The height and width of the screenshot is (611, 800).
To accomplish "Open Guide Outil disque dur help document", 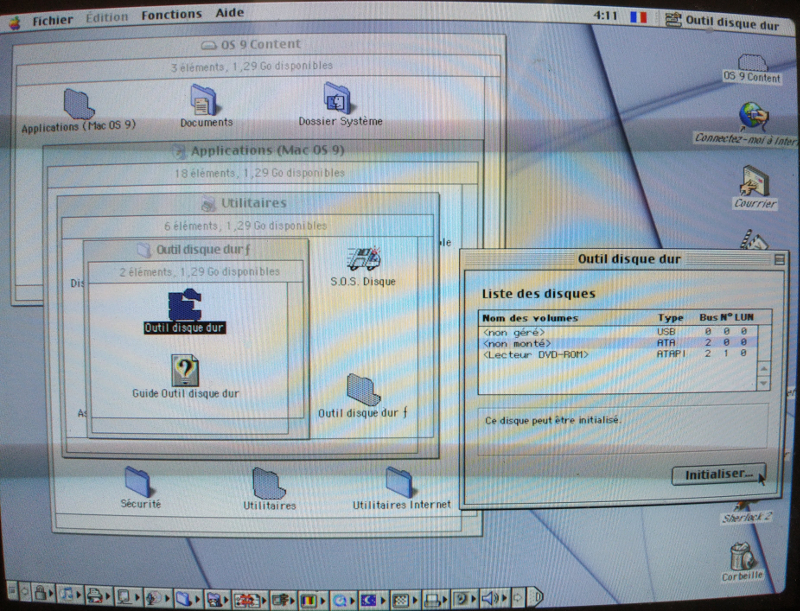I will [x=185, y=370].
